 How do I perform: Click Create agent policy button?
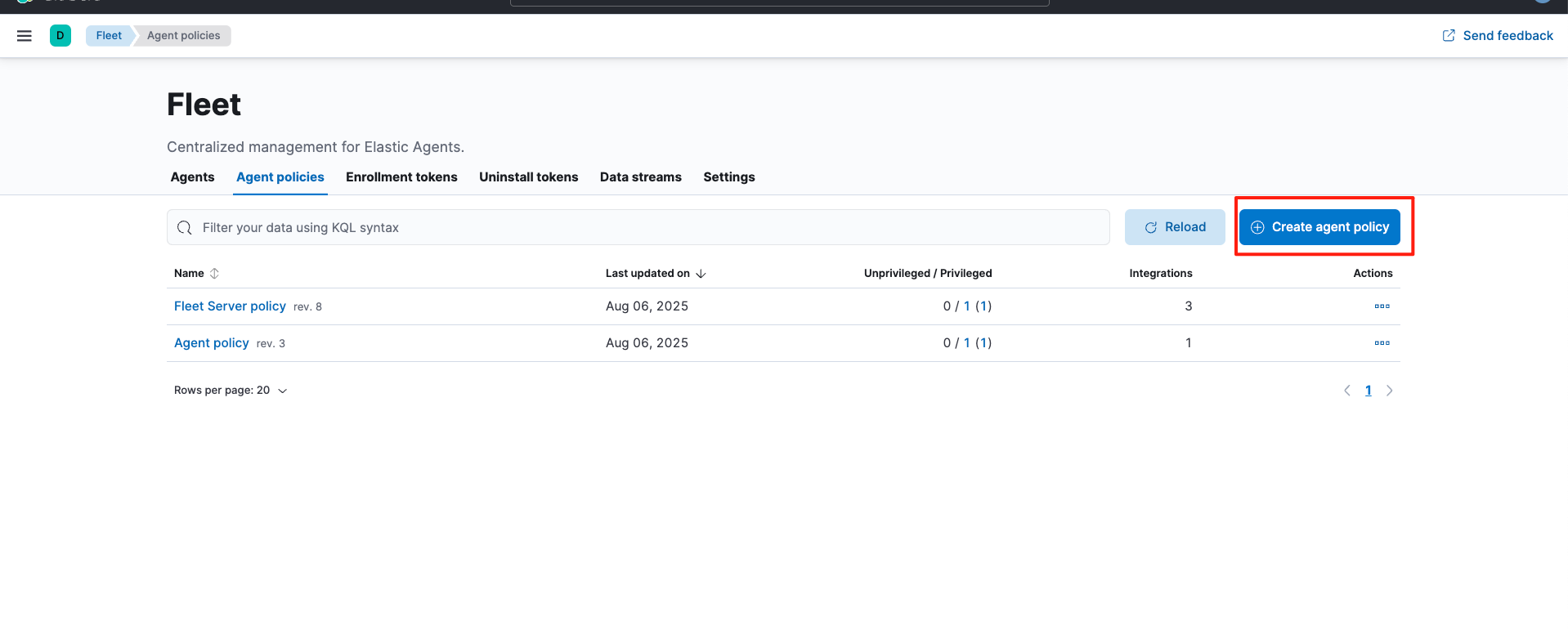1319,227
